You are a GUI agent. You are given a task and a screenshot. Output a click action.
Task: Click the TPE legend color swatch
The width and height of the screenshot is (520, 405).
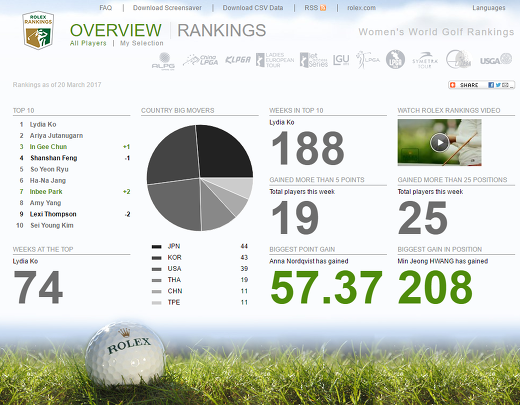[x=157, y=303]
